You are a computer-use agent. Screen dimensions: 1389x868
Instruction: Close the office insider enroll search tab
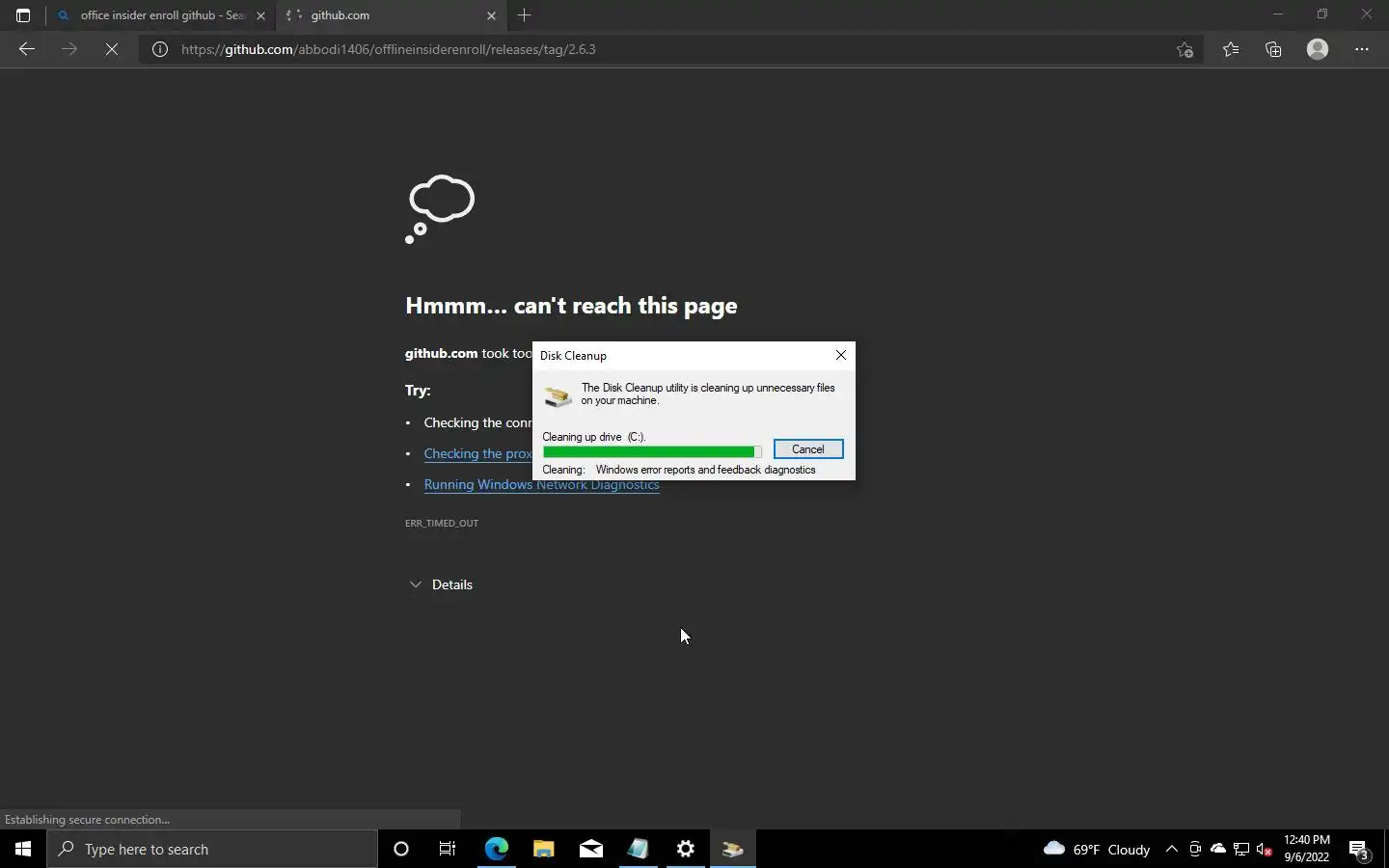point(260,15)
